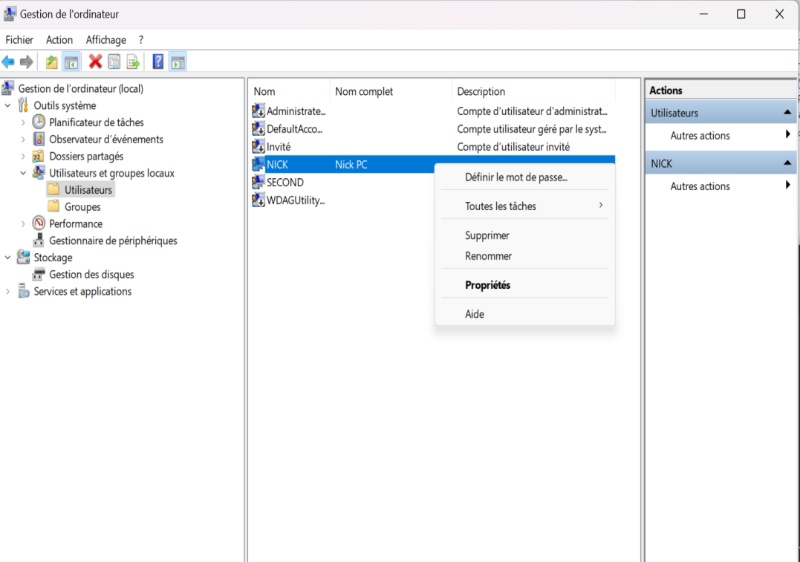Viewport: 800px width, 562px height.
Task: Expand Services et applications node
Action: [9, 292]
